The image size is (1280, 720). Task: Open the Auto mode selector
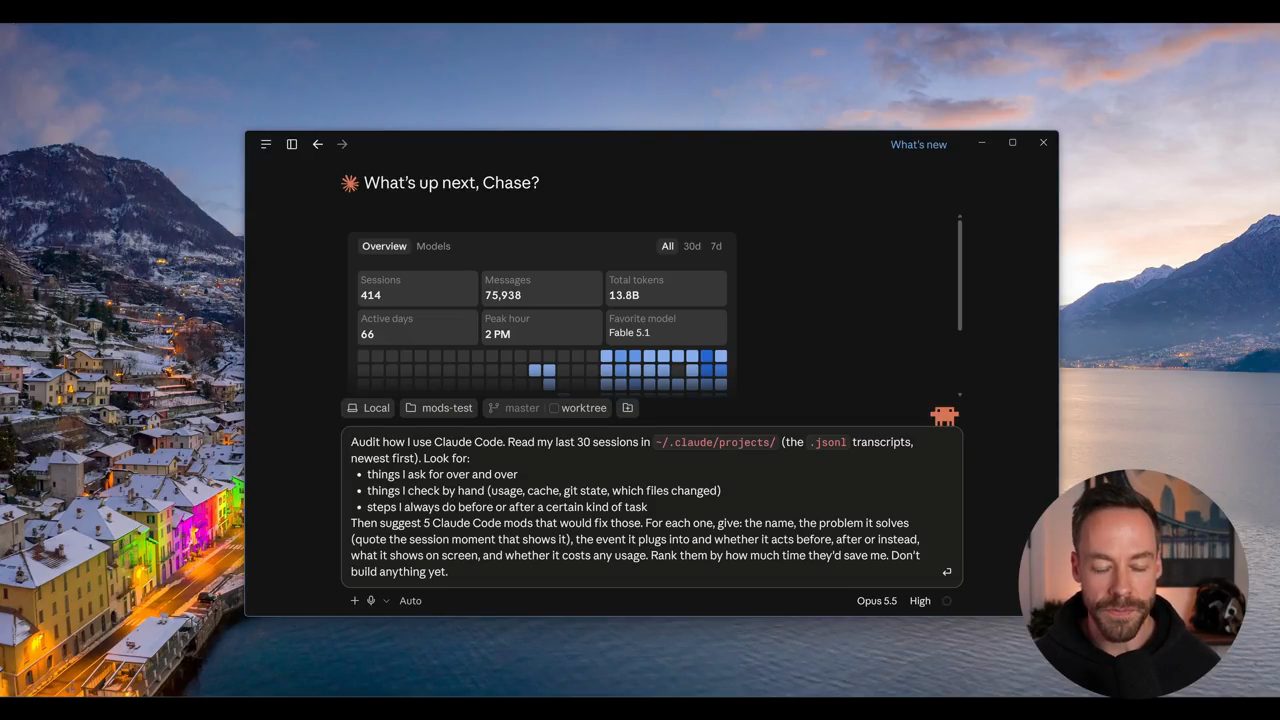pos(410,601)
